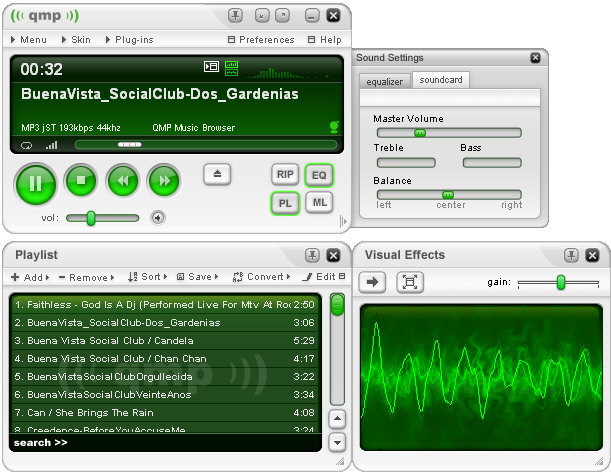
Task: Click the eject/open file button
Action: pos(218,174)
